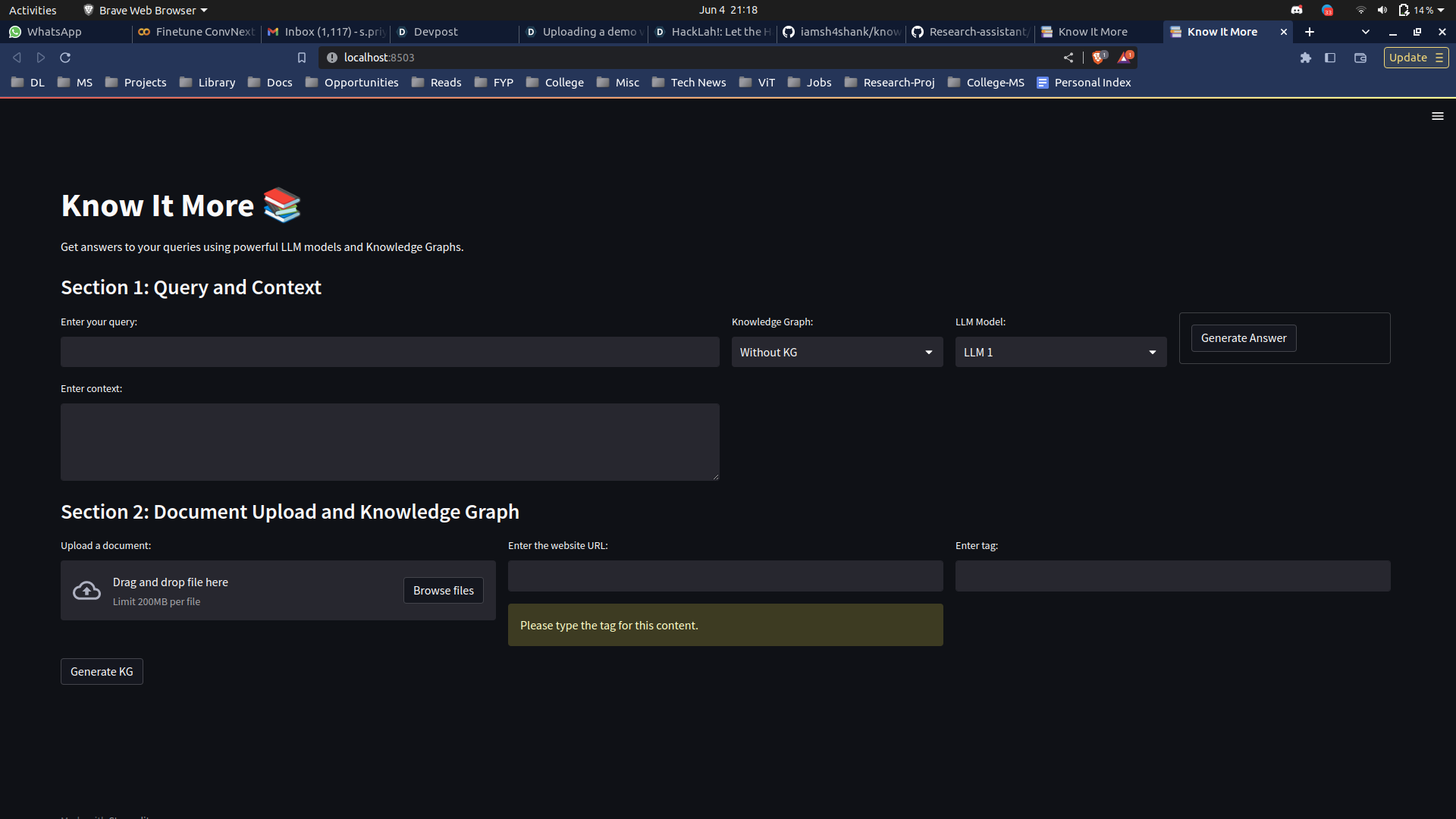Open the Brave wallet icon
The width and height of the screenshot is (1456, 819).
[x=1360, y=58]
